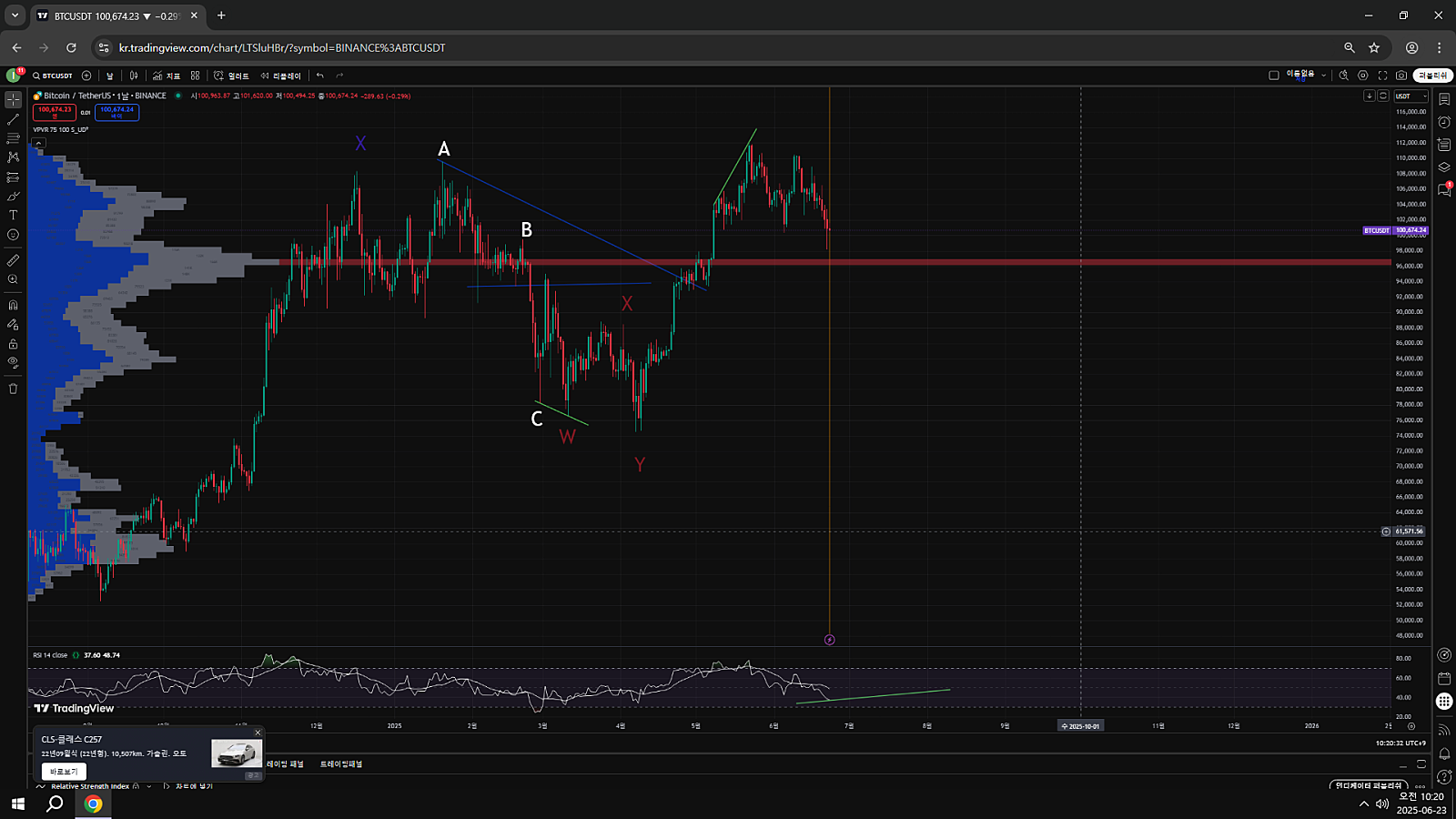This screenshot has width=1456, height=819.
Task: Close the CLS-클래스 C257 ad popup
Action: [x=258, y=733]
